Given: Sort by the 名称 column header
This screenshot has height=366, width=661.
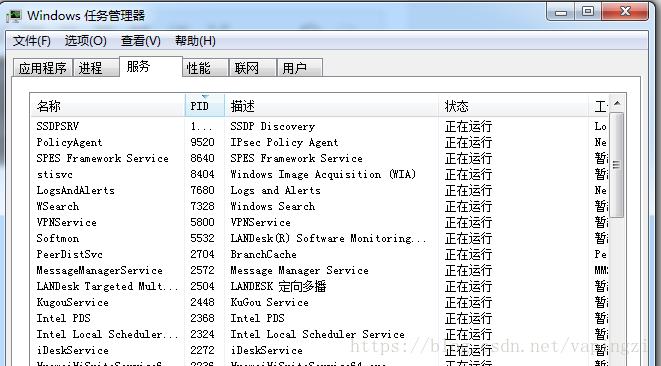Looking at the screenshot, I should [108, 106].
